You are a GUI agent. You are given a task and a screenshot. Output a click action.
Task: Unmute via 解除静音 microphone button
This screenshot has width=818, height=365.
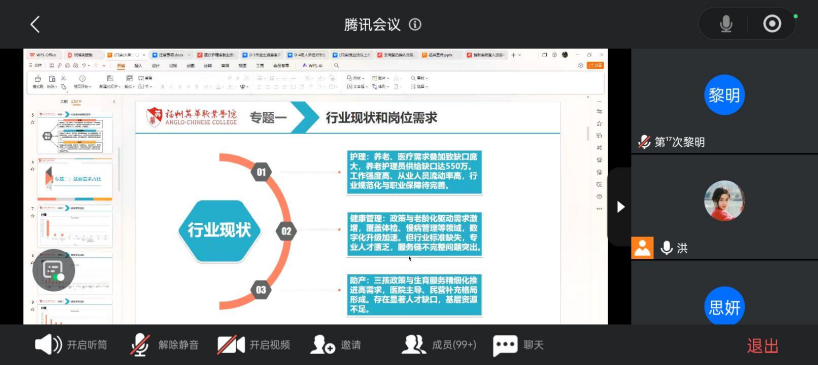point(164,345)
